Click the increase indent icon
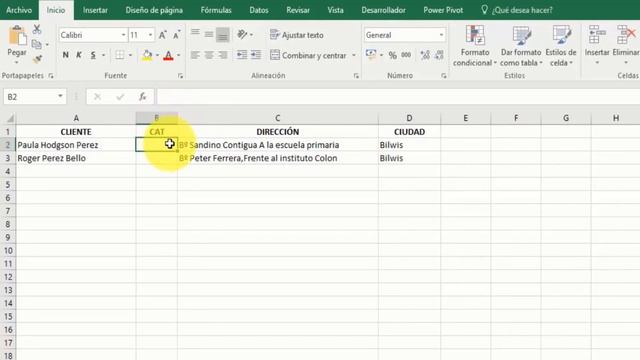 pos(256,55)
